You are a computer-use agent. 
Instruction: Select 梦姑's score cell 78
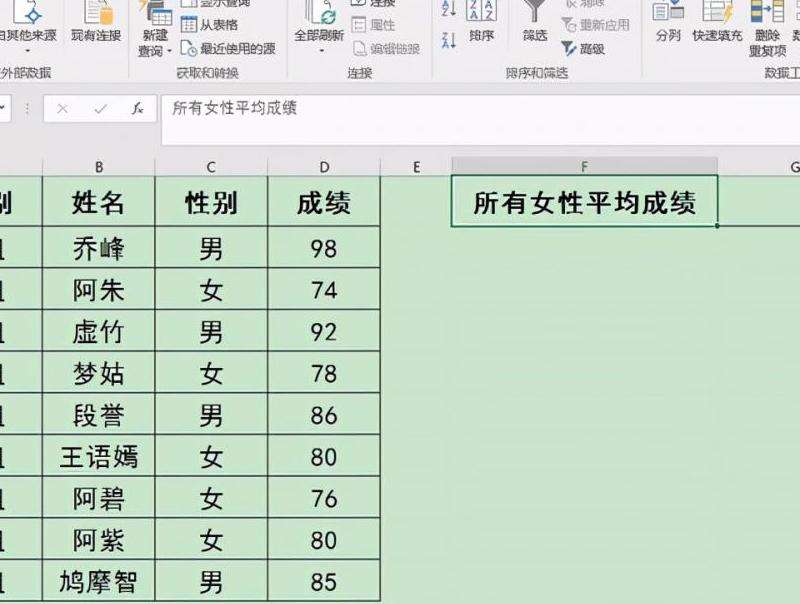point(324,373)
